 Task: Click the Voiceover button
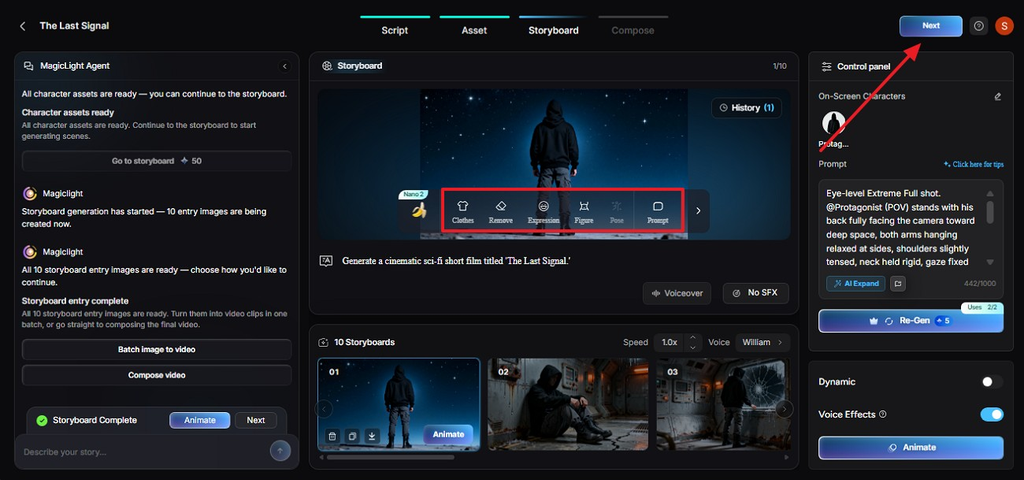click(x=678, y=293)
